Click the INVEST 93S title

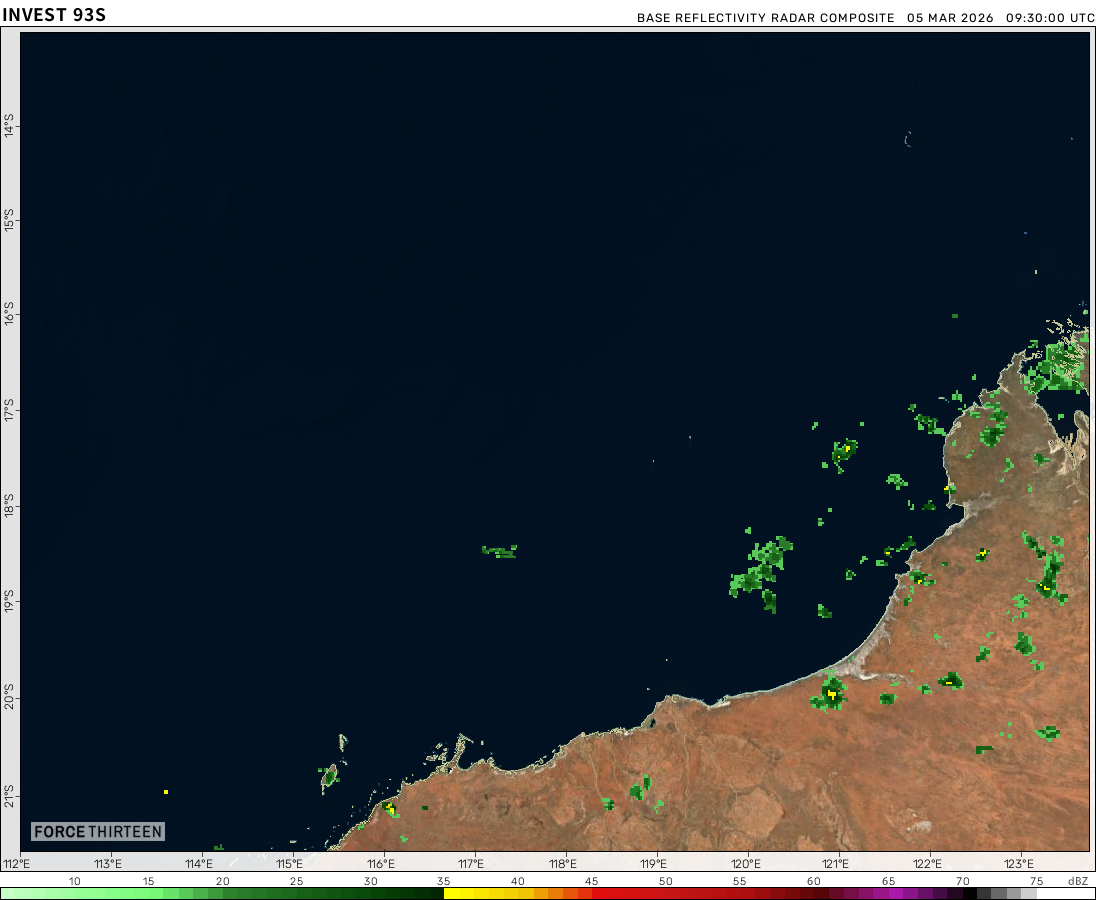(53, 15)
